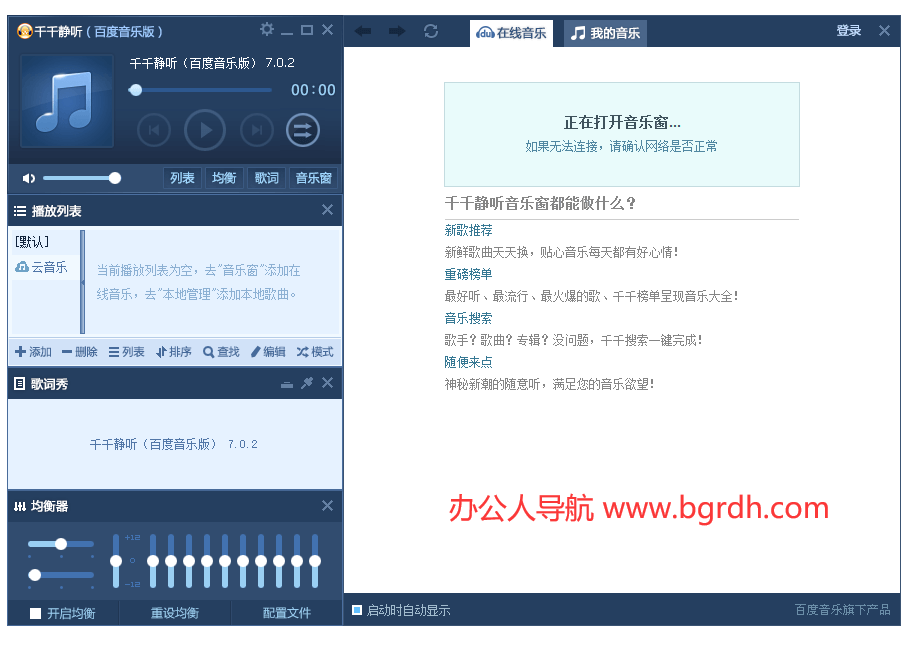Refresh the online music page
This screenshot has width=914, height=646.
(431, 30)
